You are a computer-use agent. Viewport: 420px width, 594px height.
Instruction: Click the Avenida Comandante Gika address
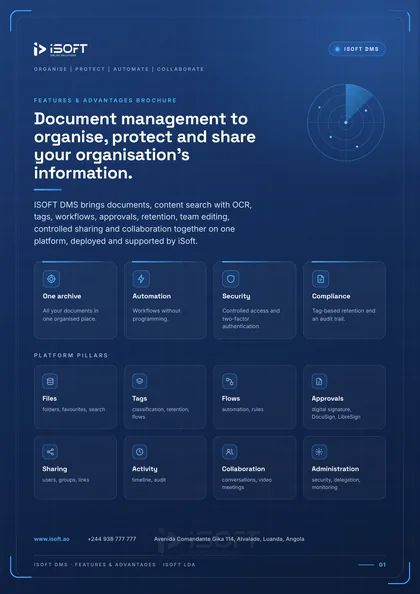tap(229, 539)
